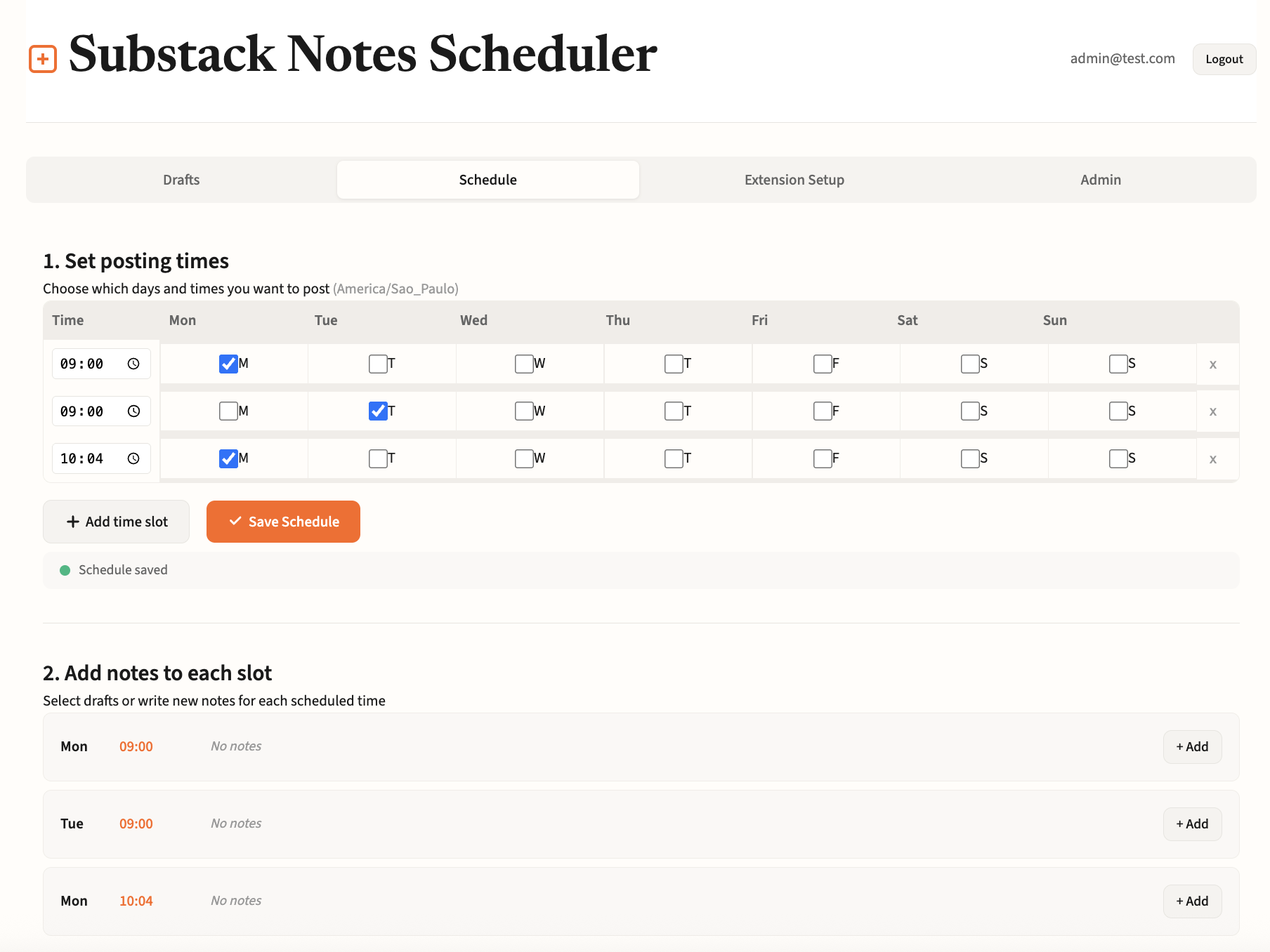The image size is (1270, 952).
Task: Click Add time slot
Action: [116, 522]
